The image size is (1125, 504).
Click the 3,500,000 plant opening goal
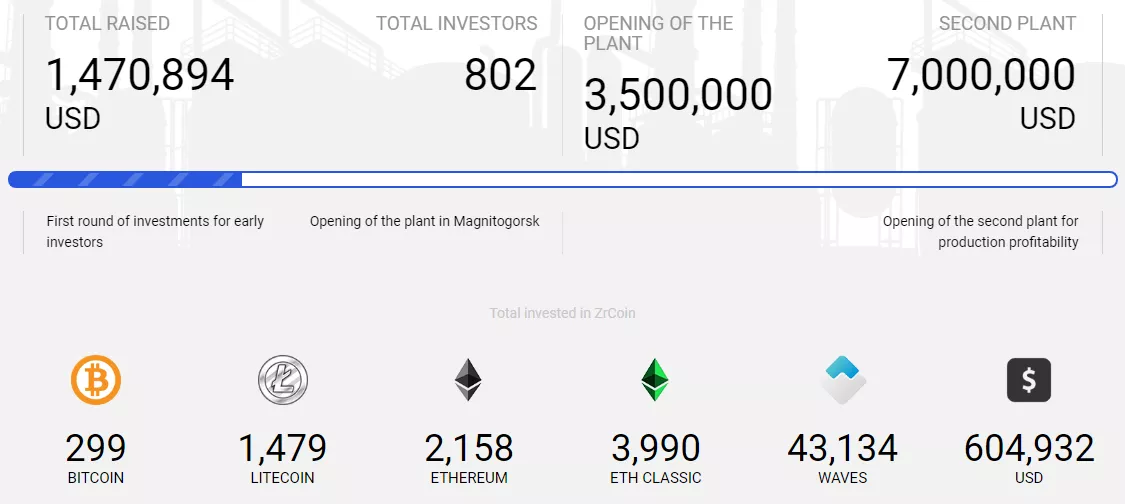click(678, 96)
